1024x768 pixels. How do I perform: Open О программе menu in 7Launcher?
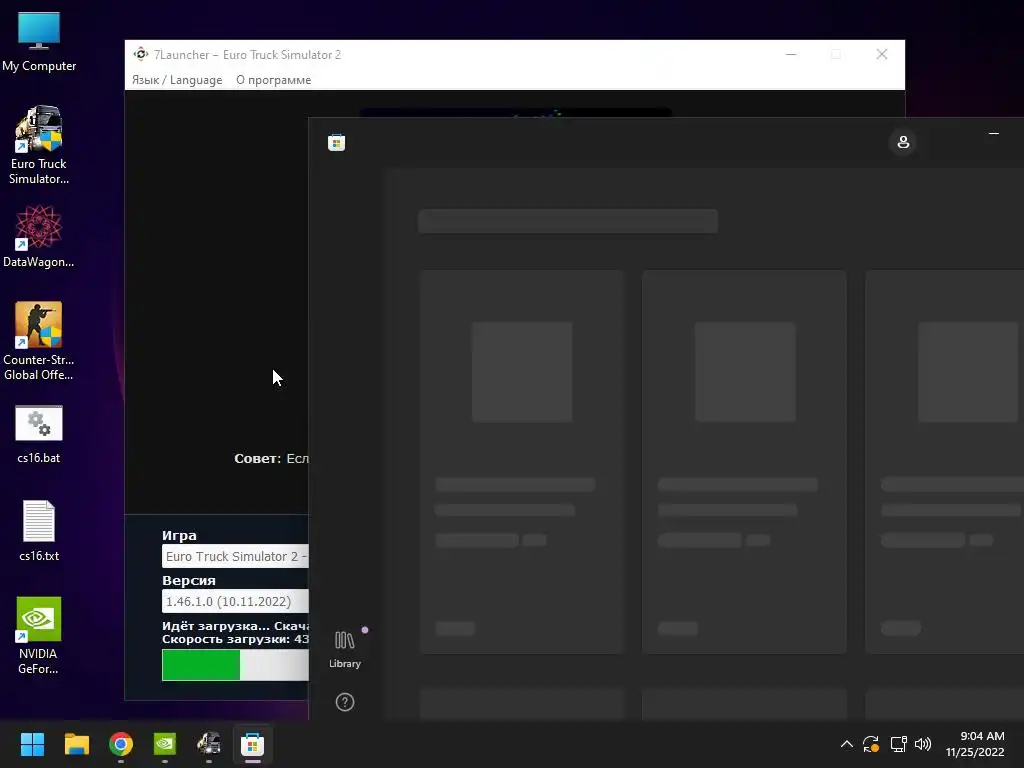[274, 80]
